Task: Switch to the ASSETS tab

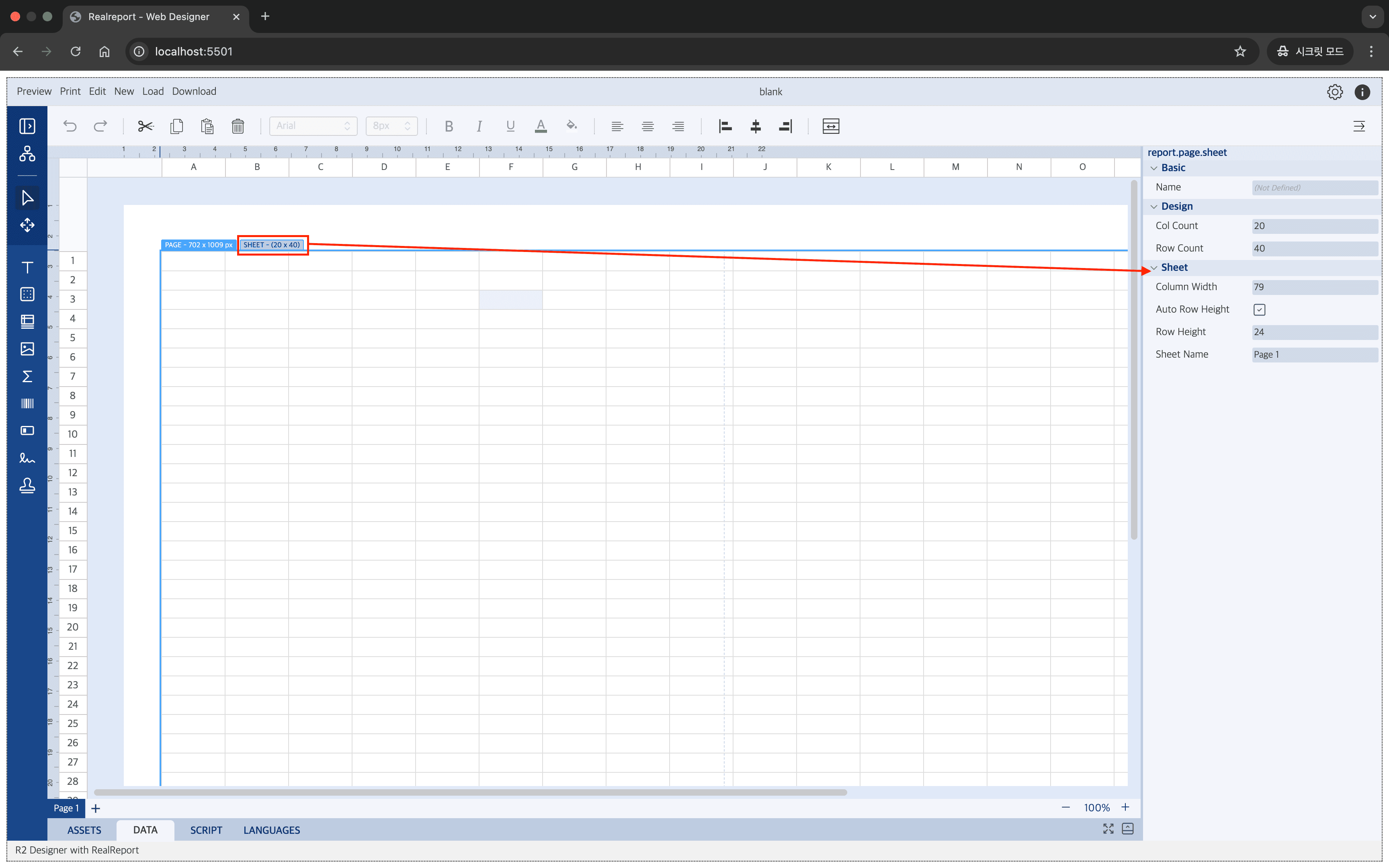Action: pyautogui.click(x=84, y=830)
